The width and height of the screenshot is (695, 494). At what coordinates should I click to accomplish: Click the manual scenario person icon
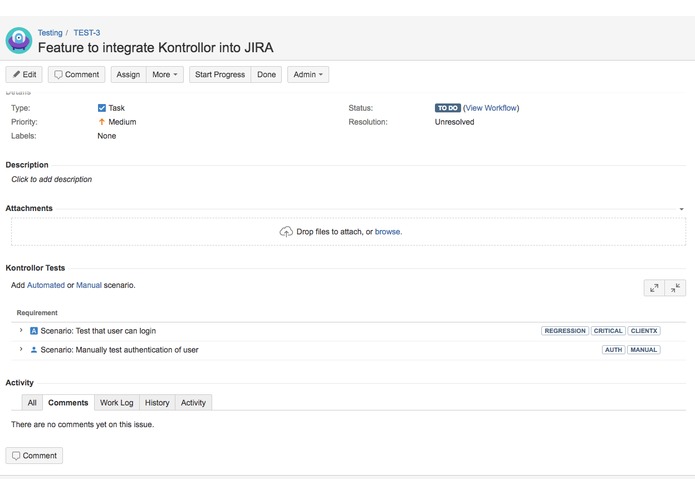(34, 350)
